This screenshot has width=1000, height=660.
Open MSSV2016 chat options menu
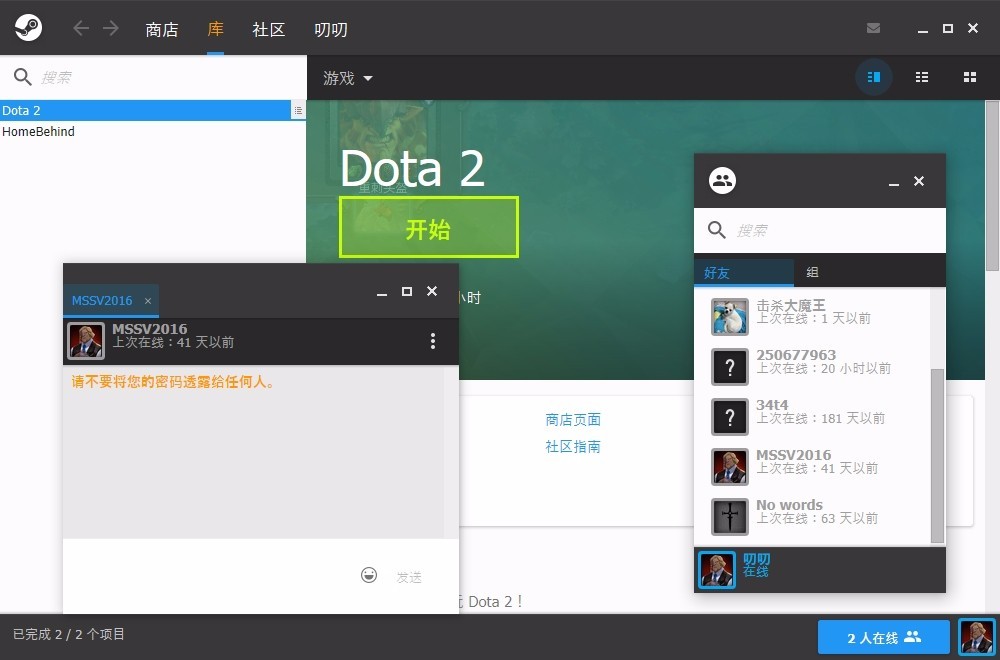433,341
